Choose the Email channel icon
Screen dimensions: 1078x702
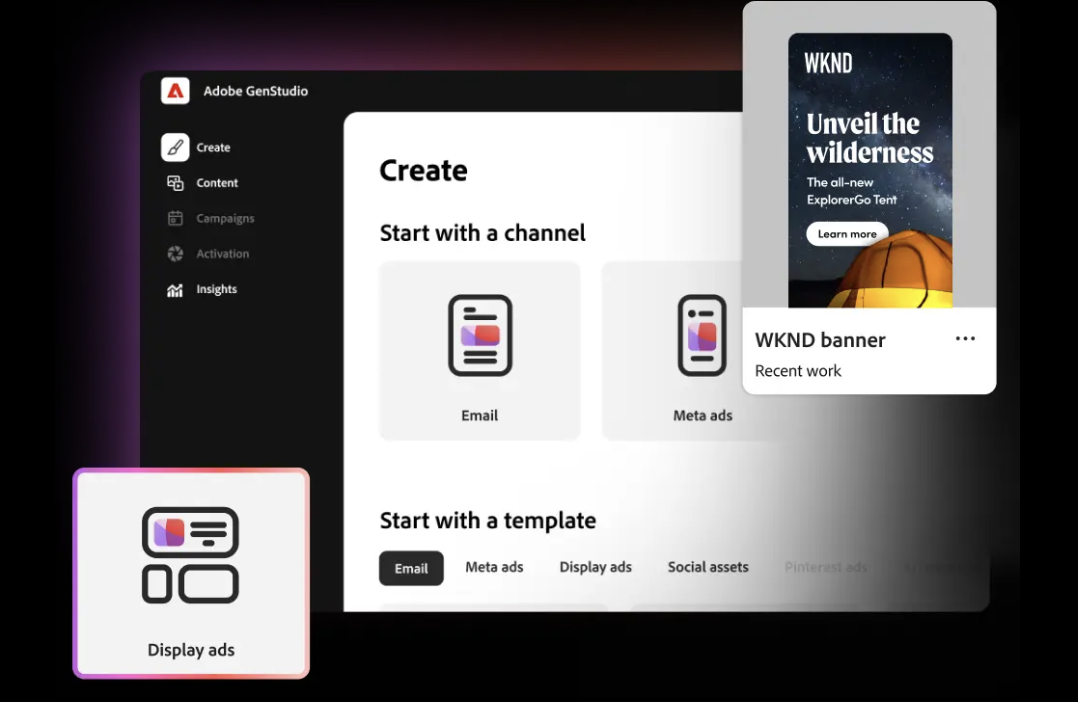pos(480,335)
